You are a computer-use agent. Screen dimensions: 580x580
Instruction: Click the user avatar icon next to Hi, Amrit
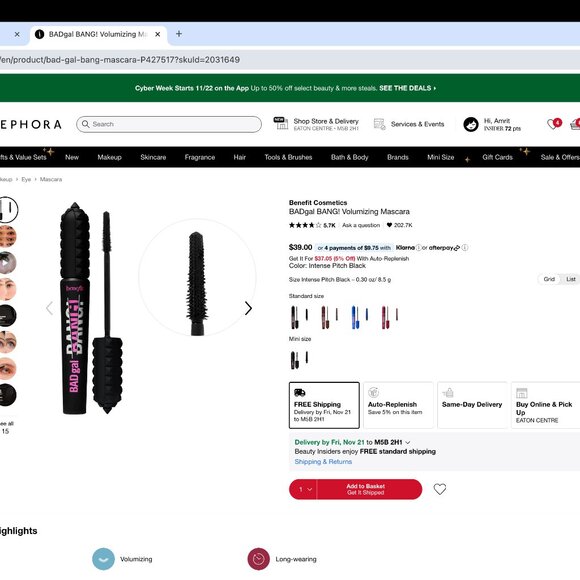(x=471, y=124)
